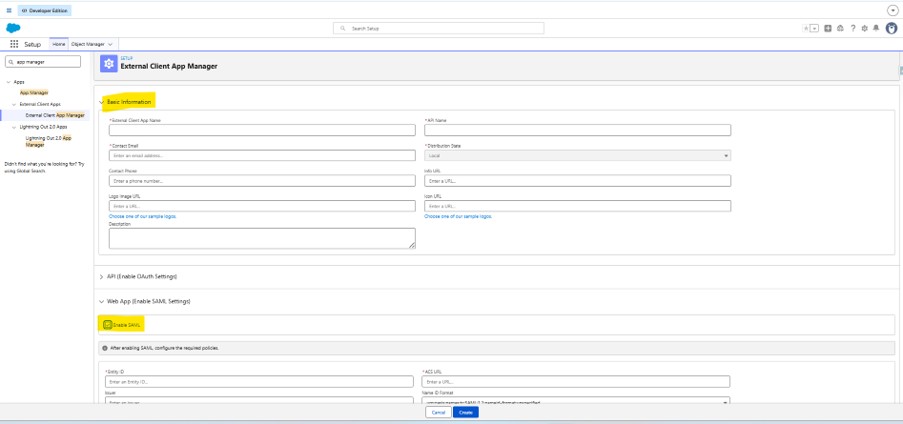
Task: Click the Contact Email field
Action: (262, 156)
